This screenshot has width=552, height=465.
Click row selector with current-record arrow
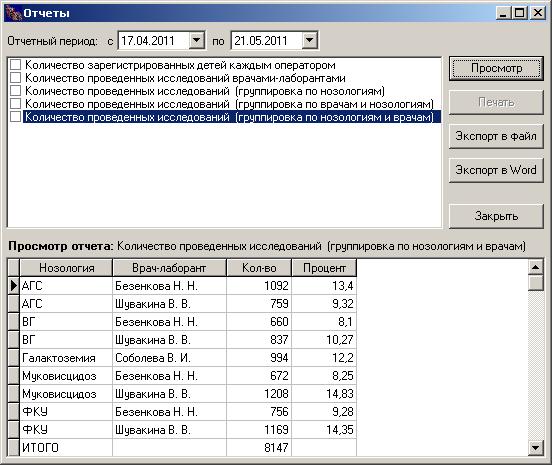tap(13, 285)
